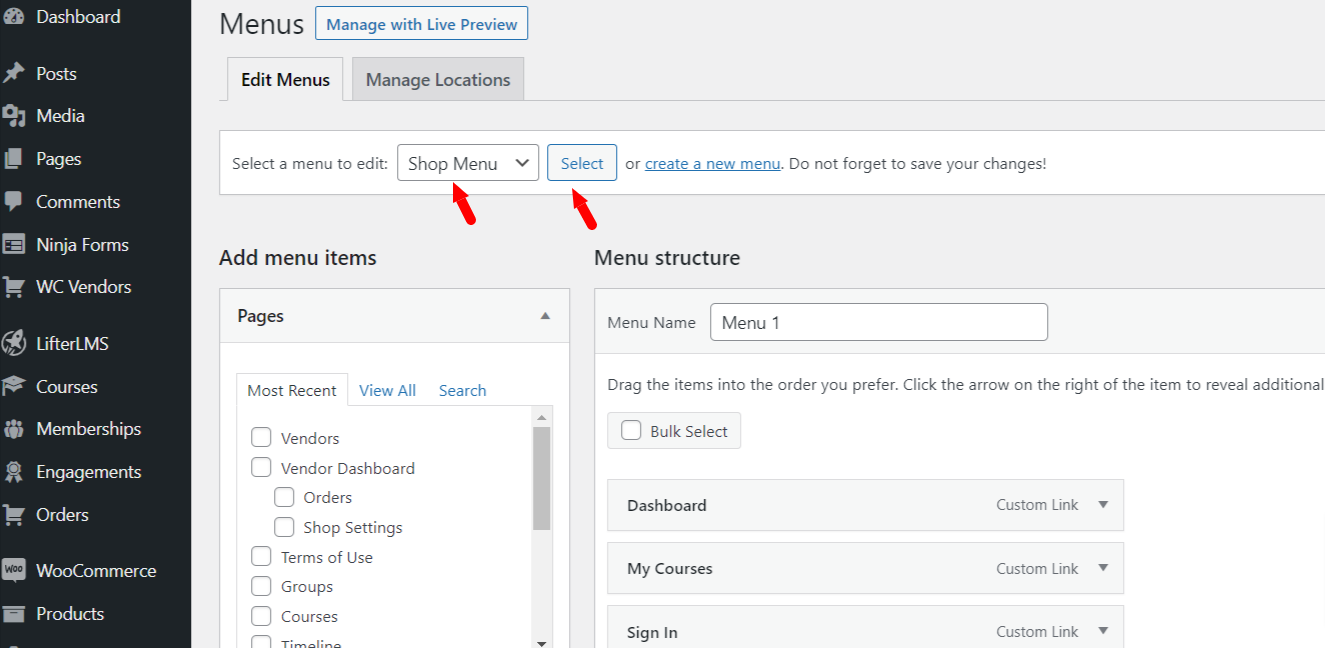
Task: Collapse the Pages panel with its arrow
Action: pos(545,316)
